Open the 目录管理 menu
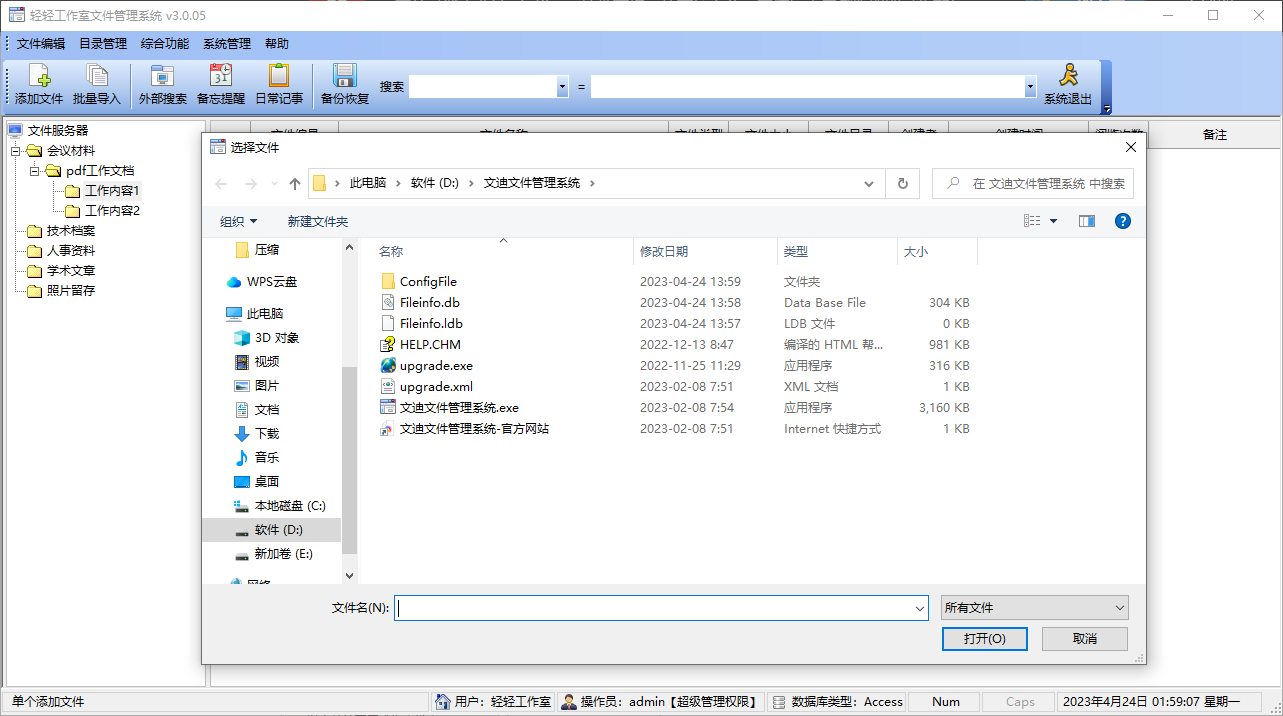Screen dimensions: 1283x716 (x=103, y=44)
